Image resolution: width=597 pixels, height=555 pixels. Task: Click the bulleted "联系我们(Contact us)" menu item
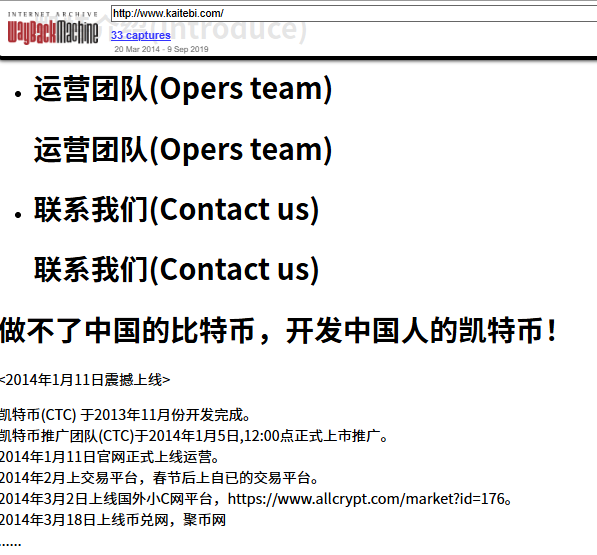pyautogui.click(x=176, y=210)
